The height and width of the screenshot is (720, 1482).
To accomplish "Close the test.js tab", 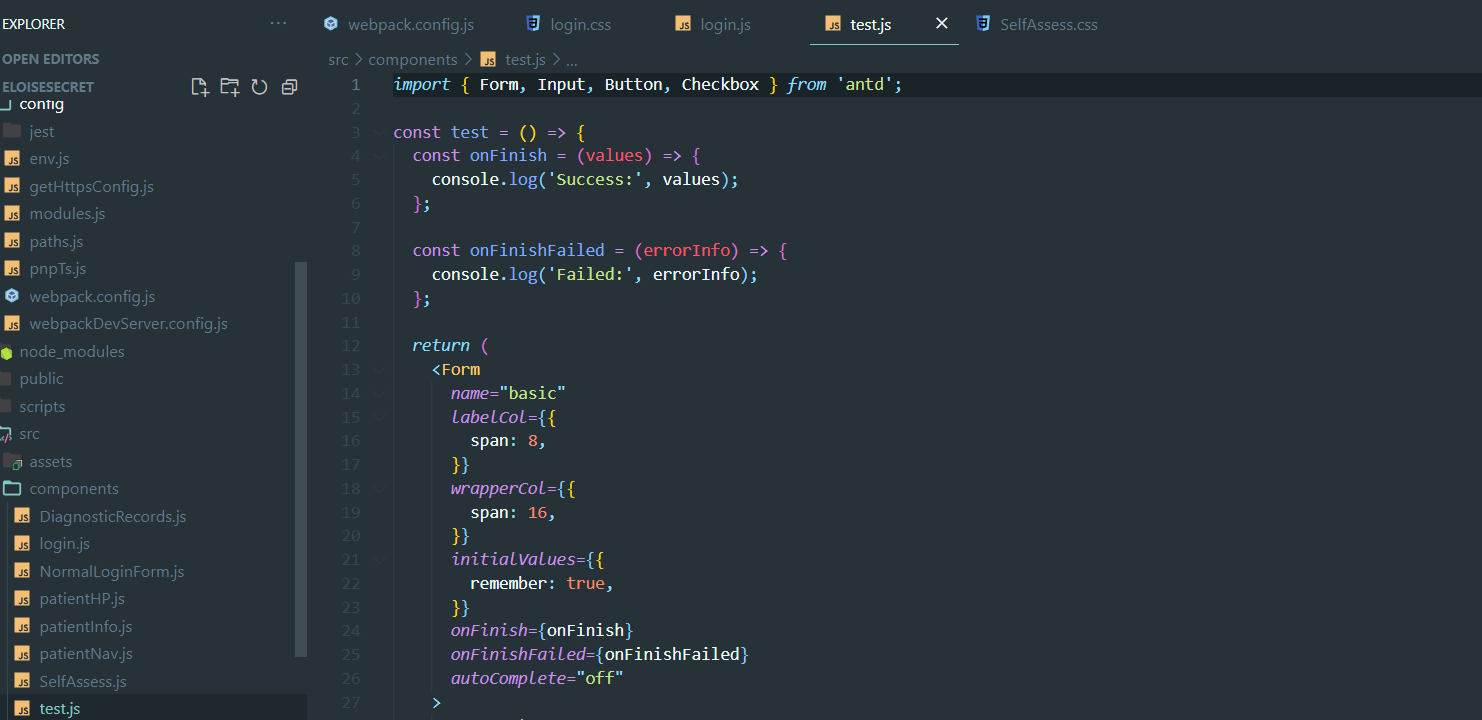I will coord(941,23).
